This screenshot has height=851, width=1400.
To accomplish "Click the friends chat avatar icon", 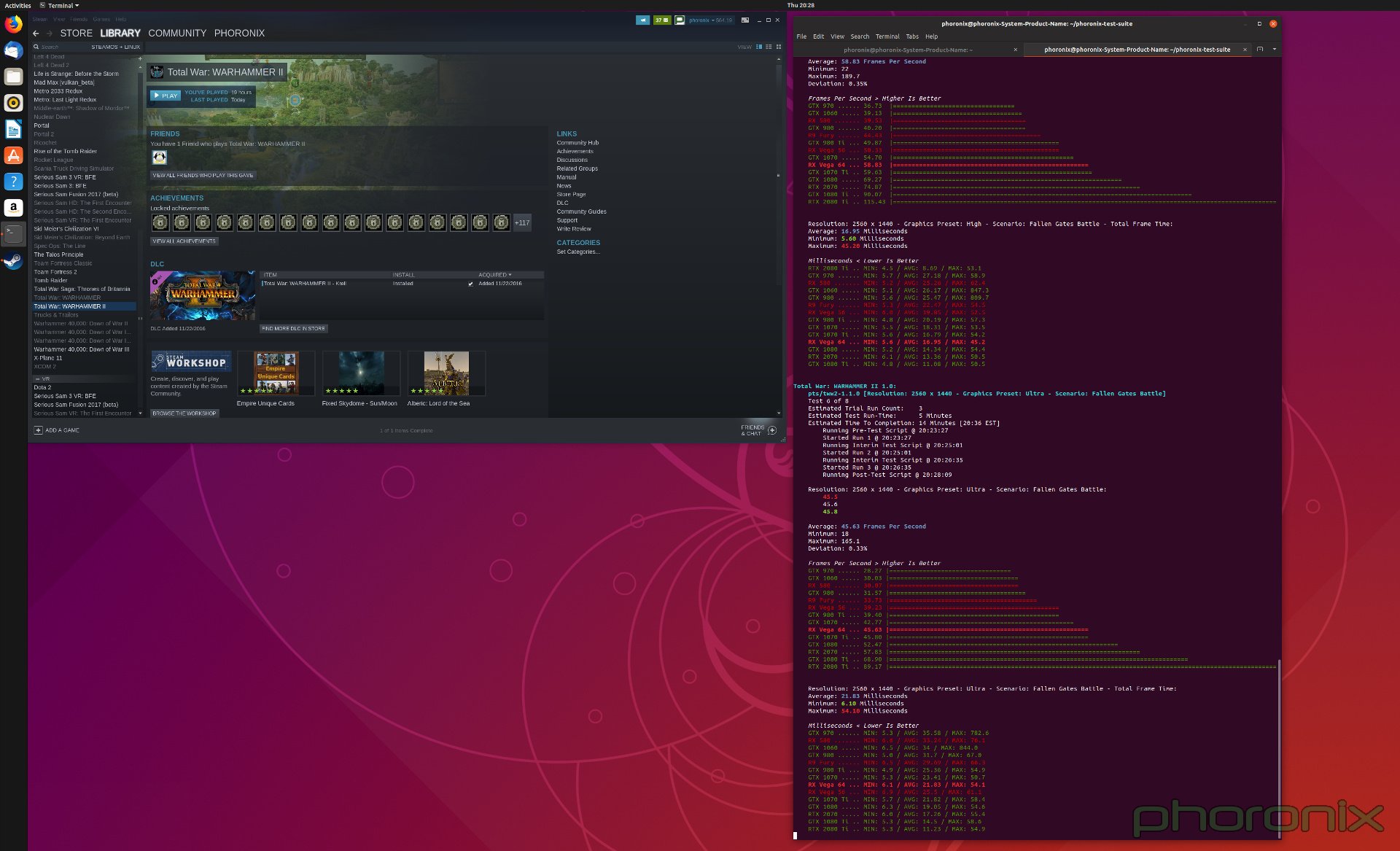I will tap(680, 20).
